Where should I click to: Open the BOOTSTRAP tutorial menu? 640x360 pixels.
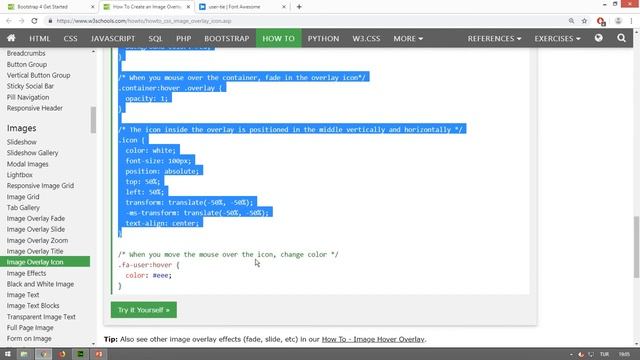click(227, 38)
